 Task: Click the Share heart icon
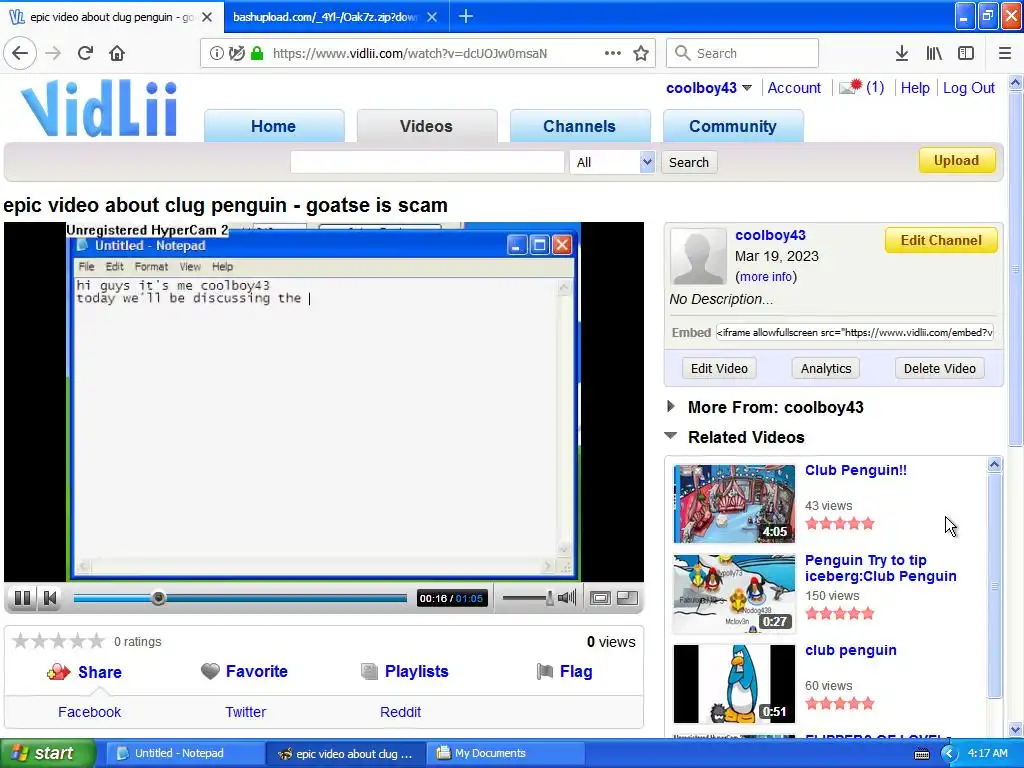pos(58,671)
